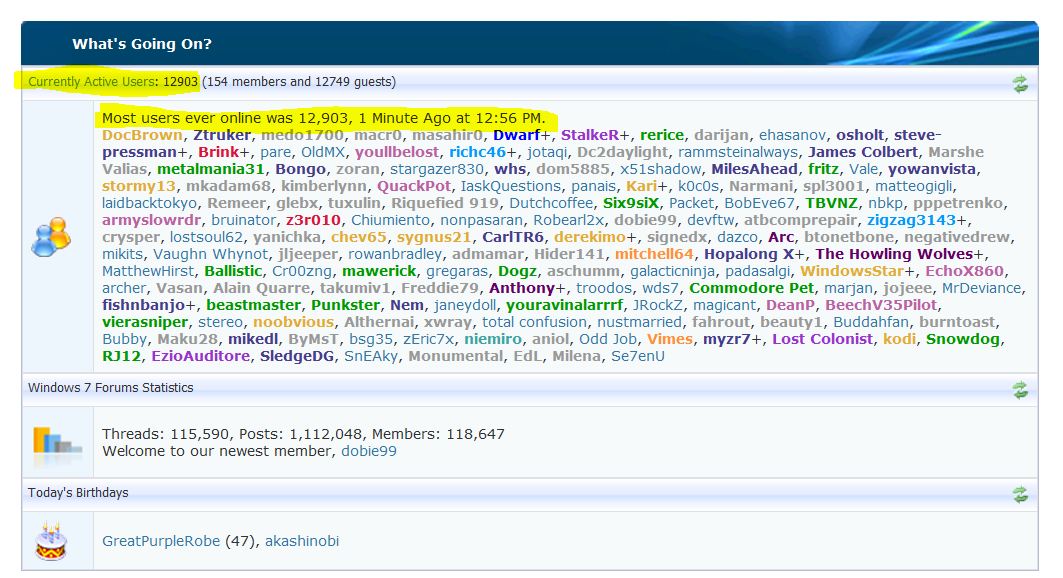Click CarlTR6 username
Image resolution: width=1063 pixels, height=578 pixels.
pyautogui.click(x=513, y=236)
